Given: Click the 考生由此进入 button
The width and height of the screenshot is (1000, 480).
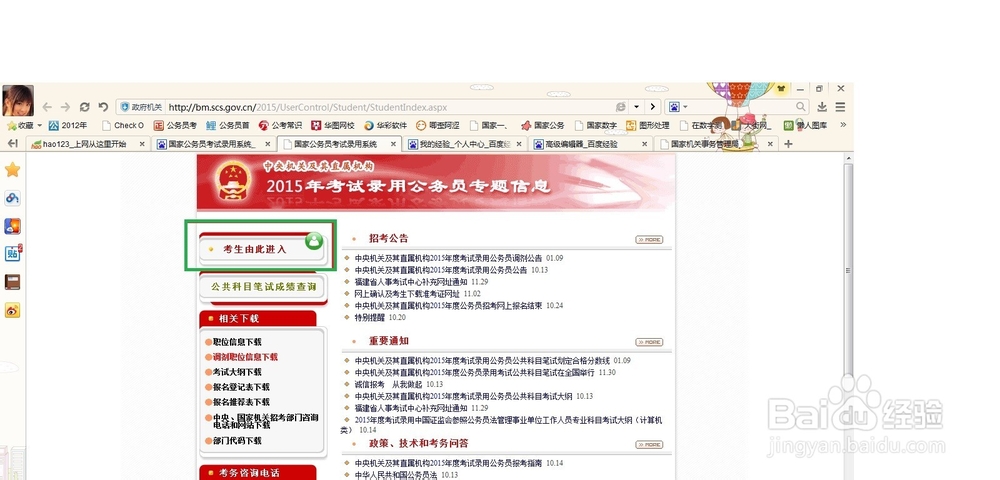Looking at the screenshot, I should click(x=263, y=249).
